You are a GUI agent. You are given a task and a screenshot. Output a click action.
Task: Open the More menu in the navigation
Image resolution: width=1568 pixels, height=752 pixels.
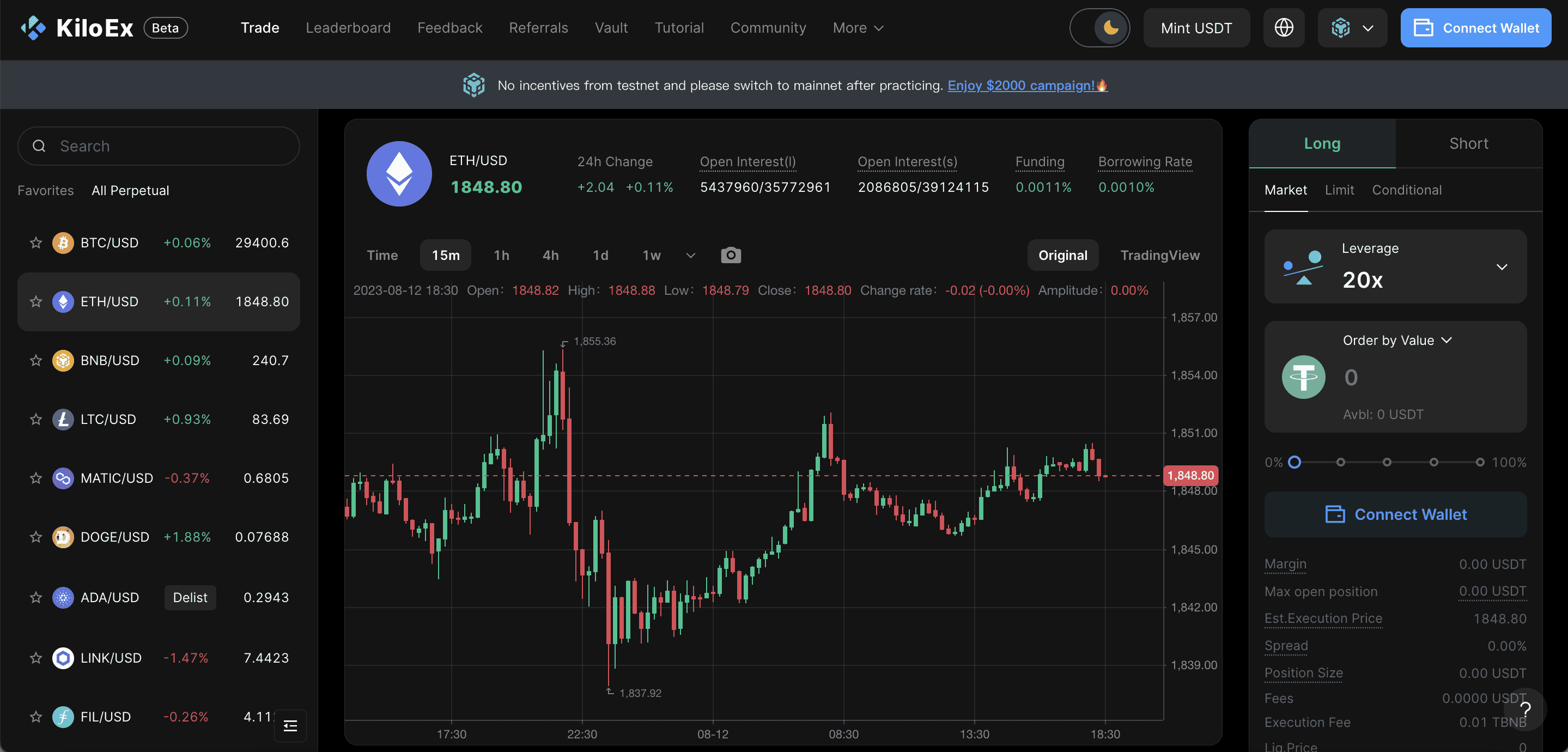[858, 28]
